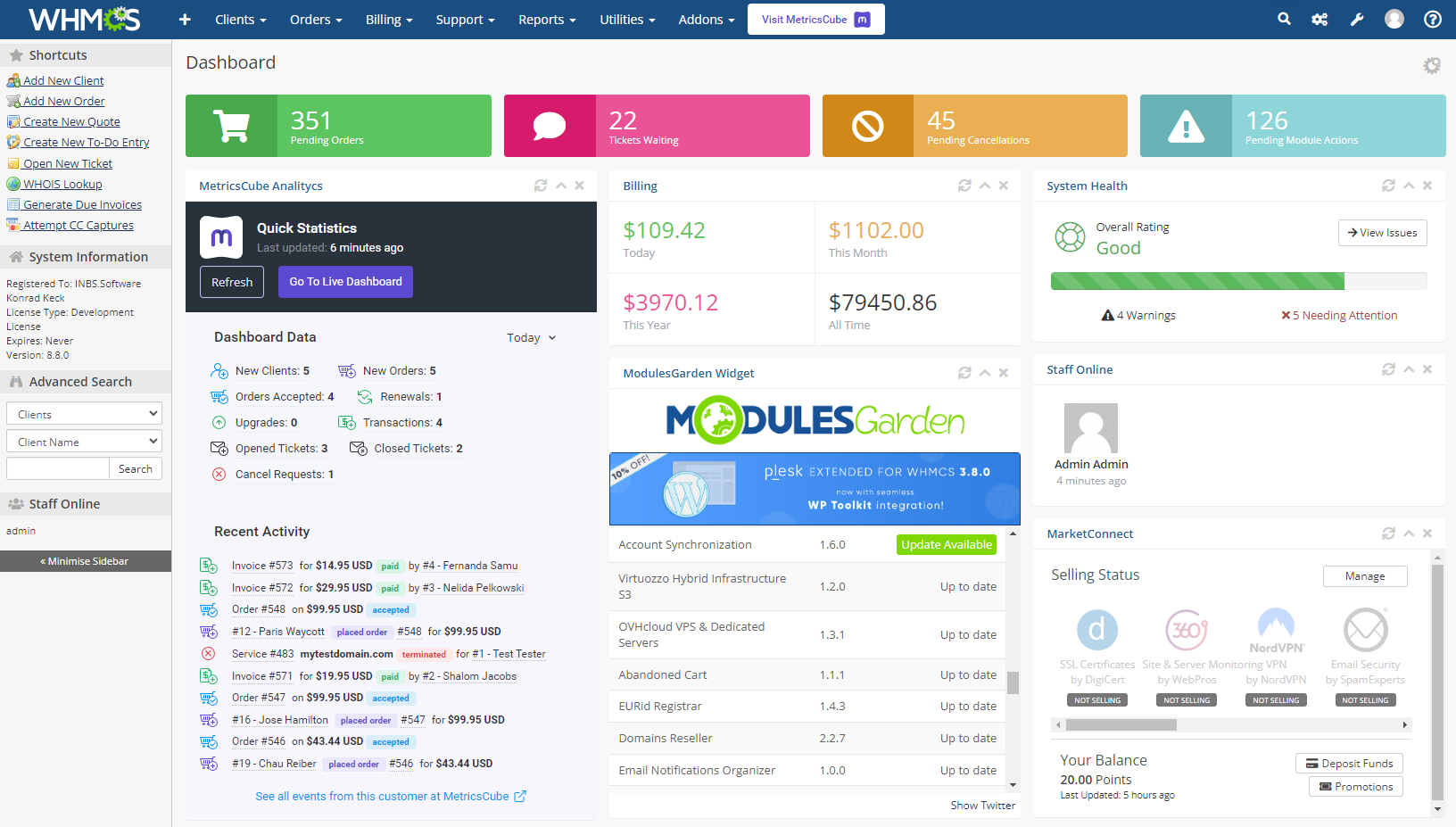Collapse the MetricsCube Analitycs widget
Image resolution: width=1456 pixels, height=827 pixels.
[x=561, y=186]
